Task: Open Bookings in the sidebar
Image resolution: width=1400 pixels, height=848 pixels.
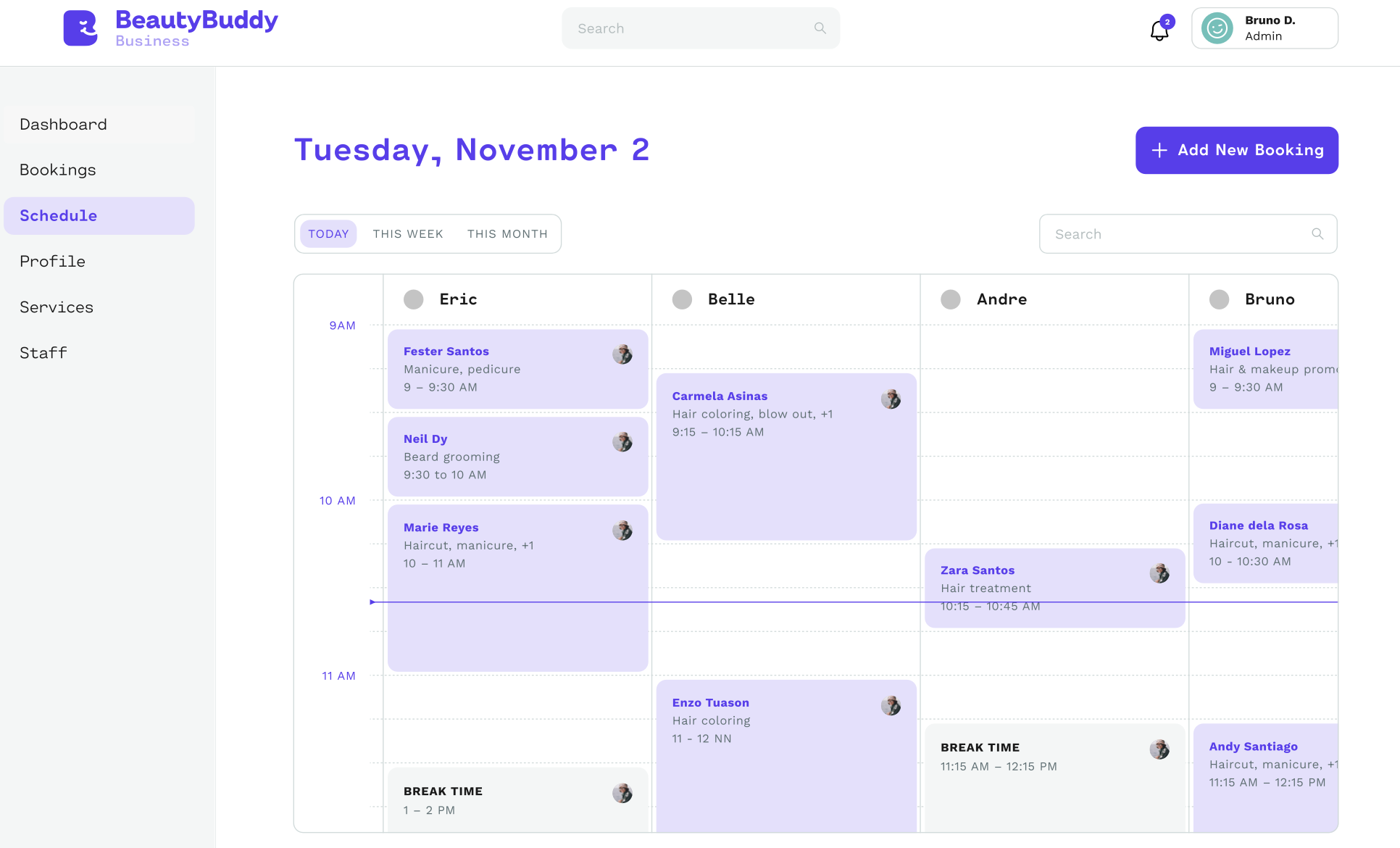Action: (58, 170)
